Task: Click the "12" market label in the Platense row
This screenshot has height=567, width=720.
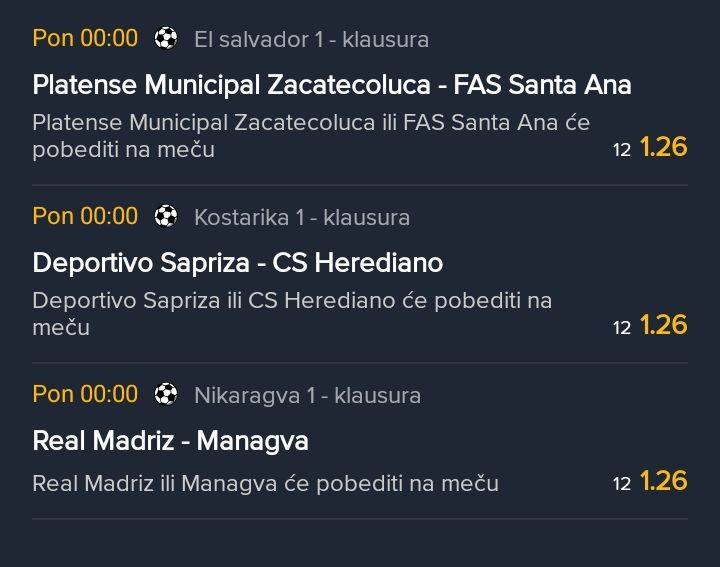Action: 622,150
